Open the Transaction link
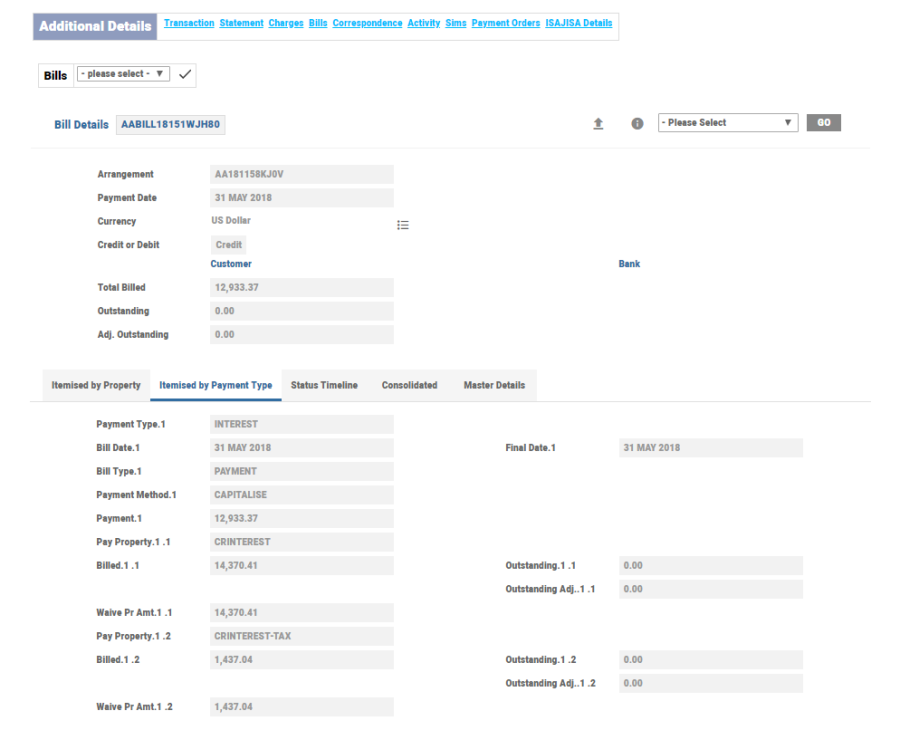Image resolution: width=900 pixels, height=730 pixels. (189, 23)
